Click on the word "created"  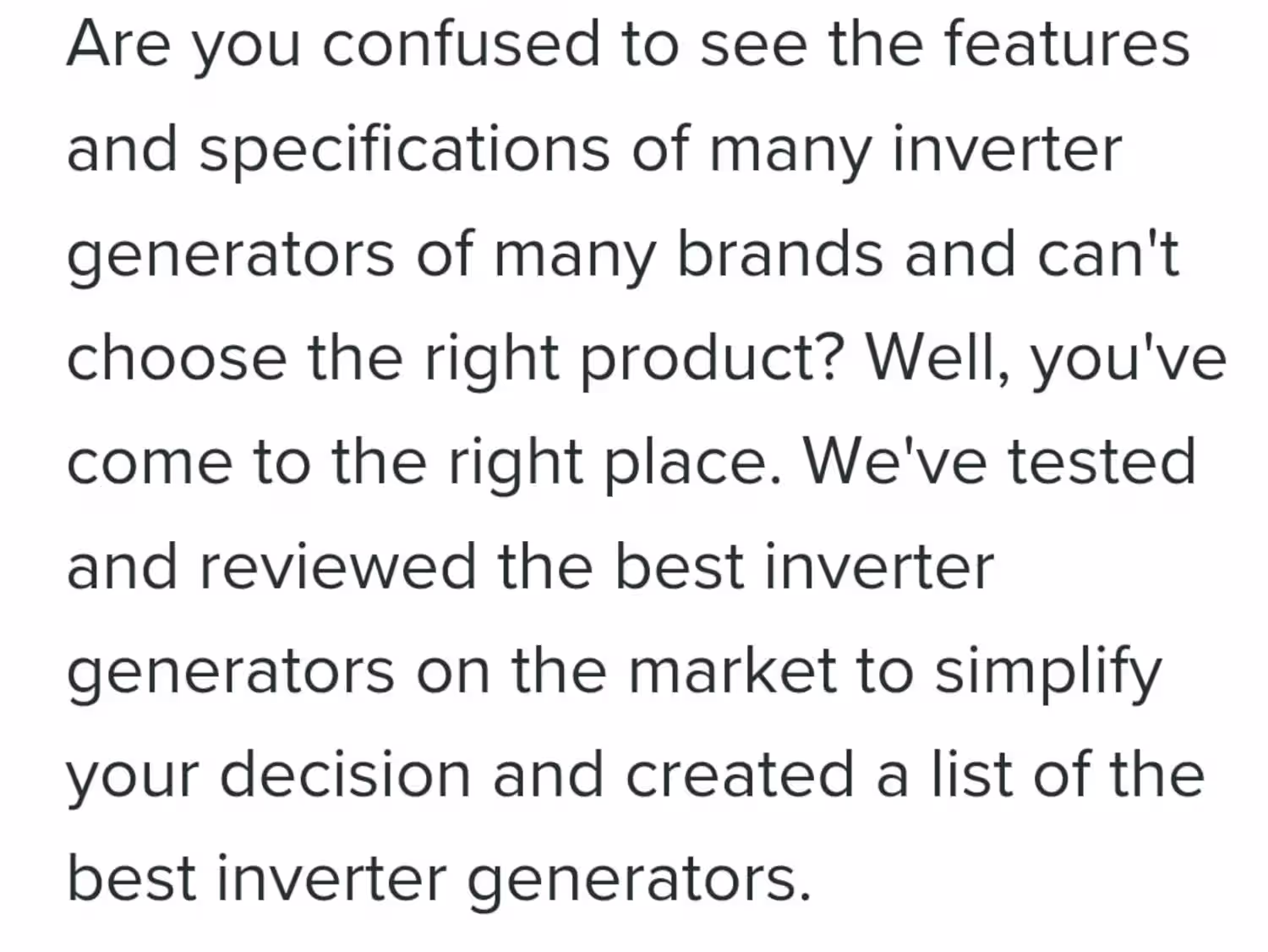click(x=740, y=775)
